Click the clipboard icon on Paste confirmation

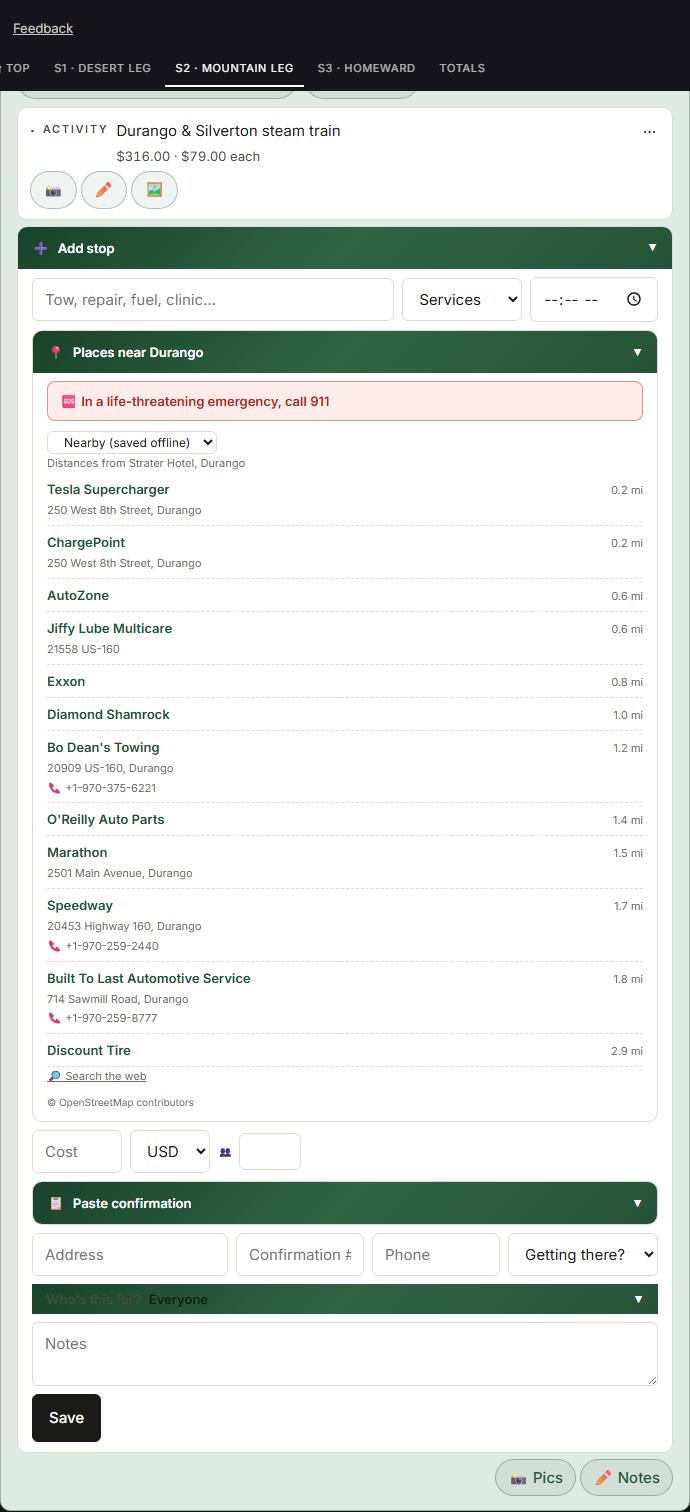click(x=56, y=1203)
